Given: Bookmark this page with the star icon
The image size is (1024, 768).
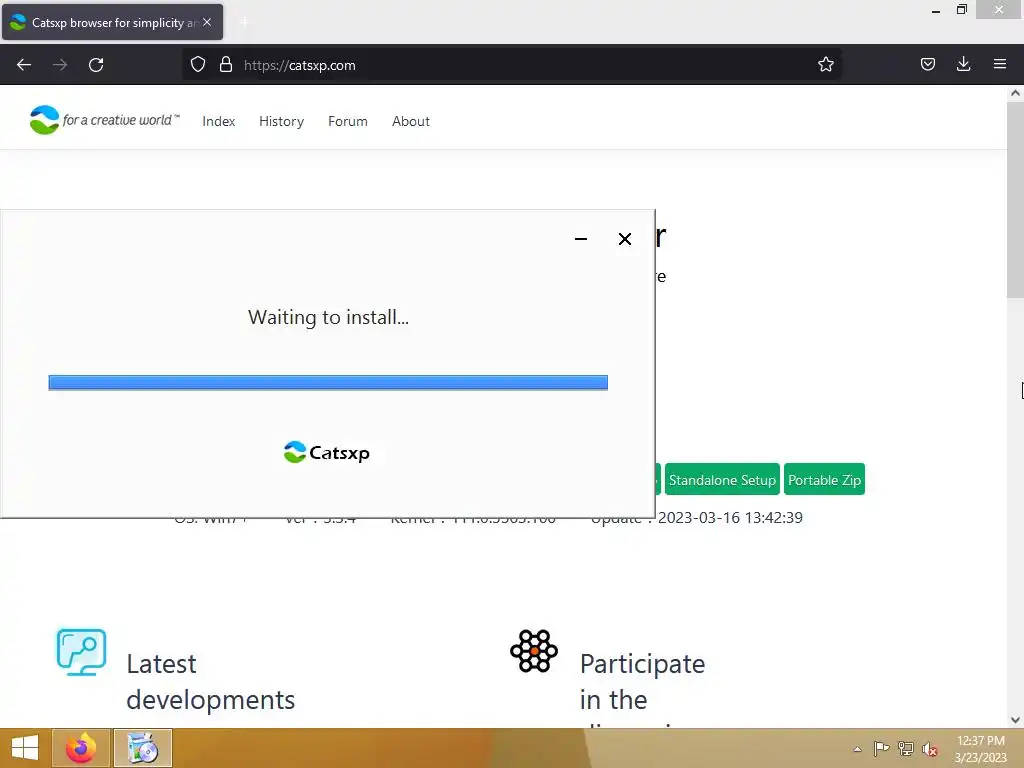Looking at the screenshot, I should [825, 65].
